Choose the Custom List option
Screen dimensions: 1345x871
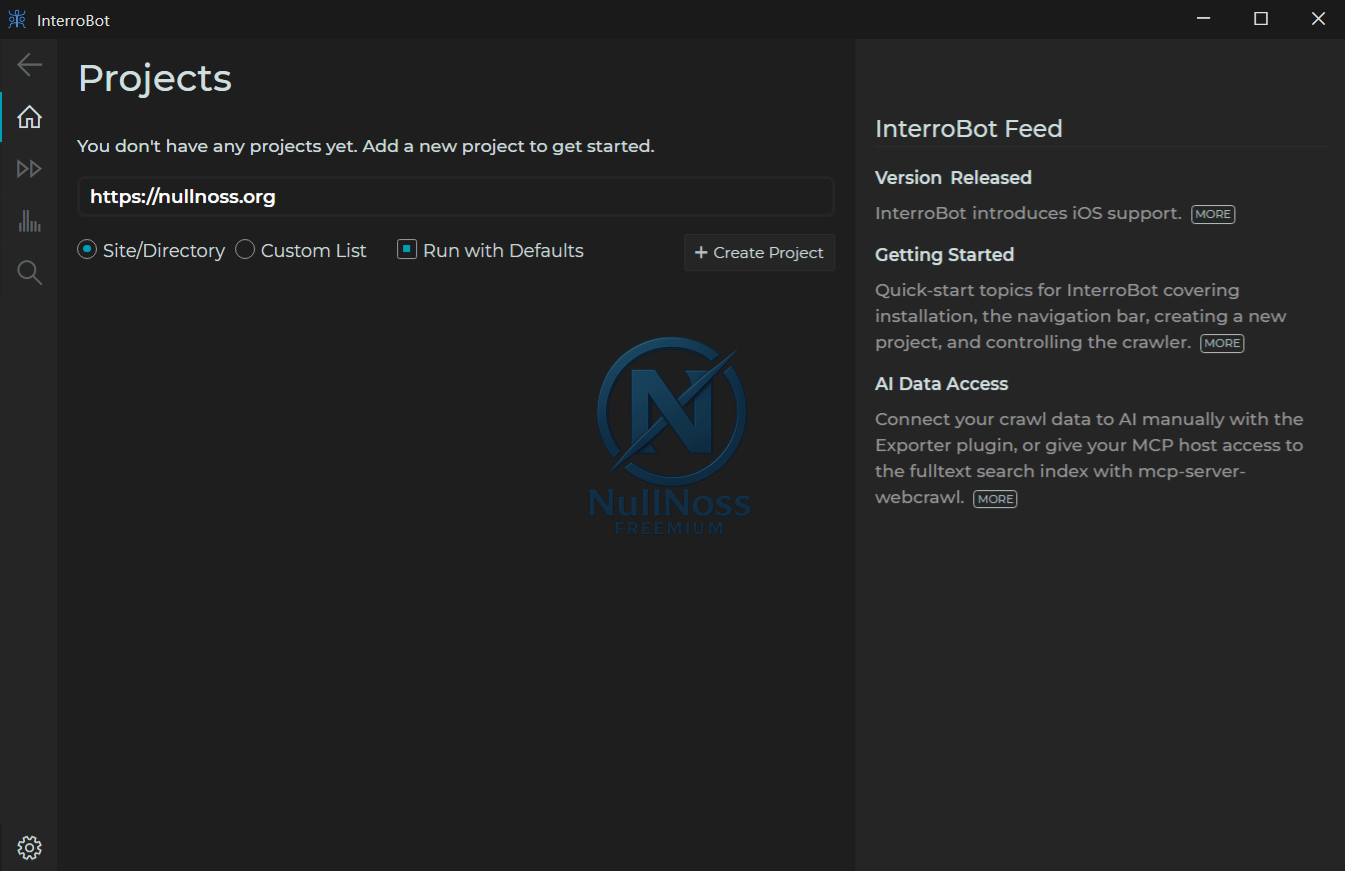[x=245, y=250]
